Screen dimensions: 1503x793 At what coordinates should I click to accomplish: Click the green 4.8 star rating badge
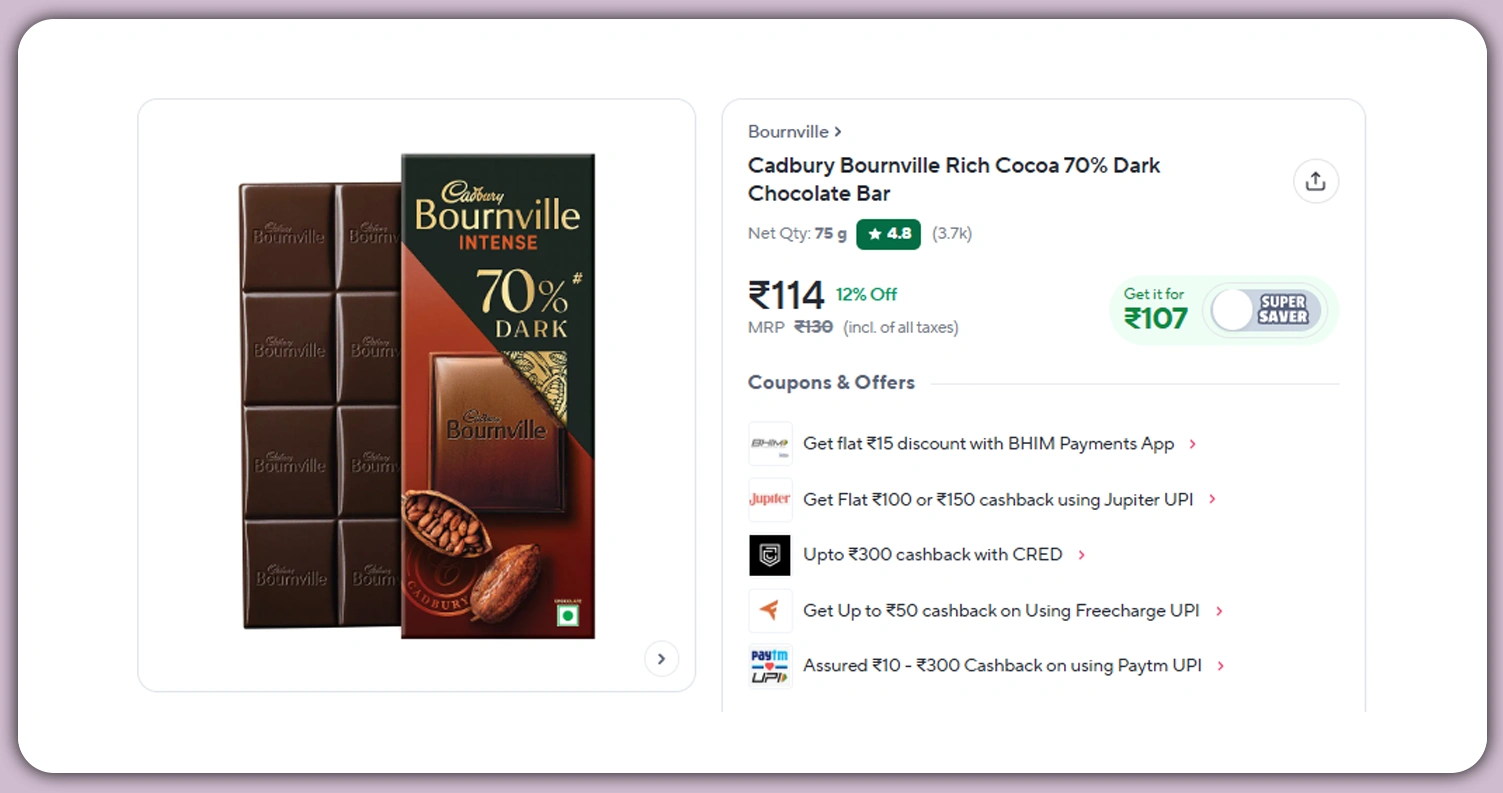888,234
